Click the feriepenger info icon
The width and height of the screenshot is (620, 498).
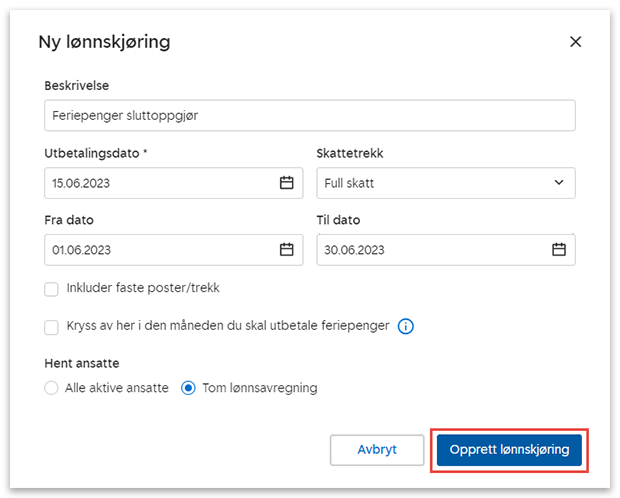click(406, 326)
